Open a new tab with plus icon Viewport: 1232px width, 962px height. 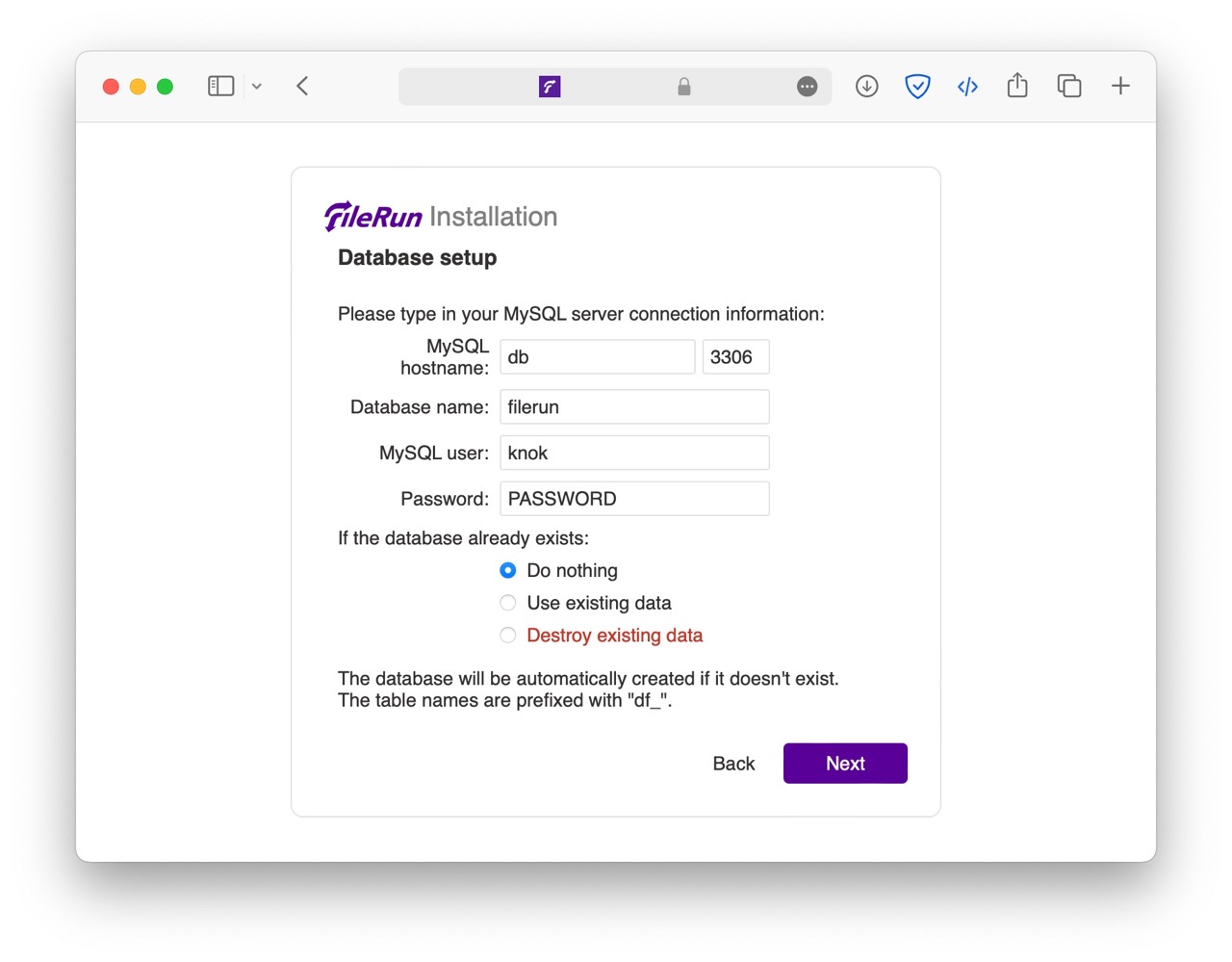click(x=1120, y=87)
